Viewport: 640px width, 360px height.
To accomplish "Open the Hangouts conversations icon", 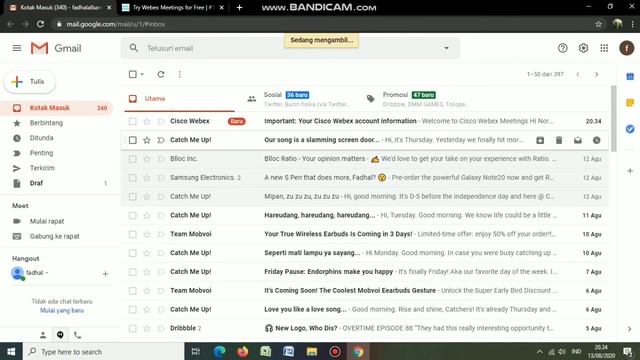I will tap(60, 335).
